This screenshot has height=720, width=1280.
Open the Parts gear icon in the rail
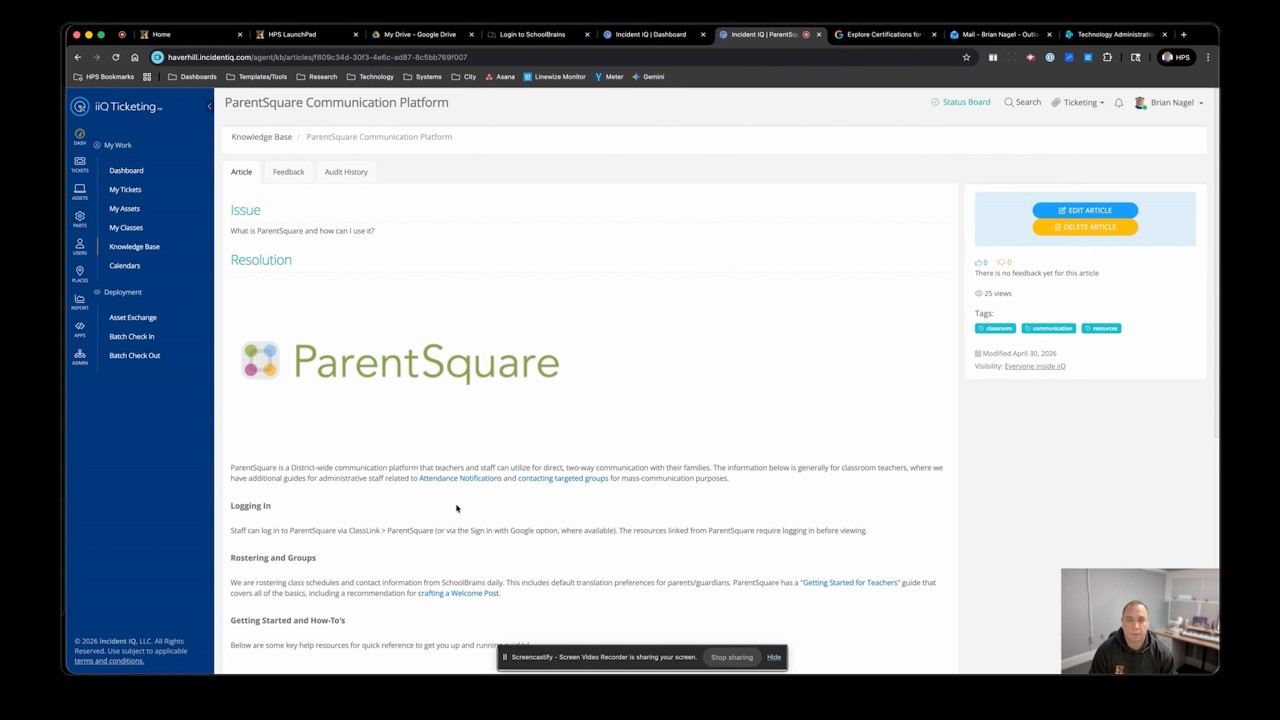tap(80, 219)
